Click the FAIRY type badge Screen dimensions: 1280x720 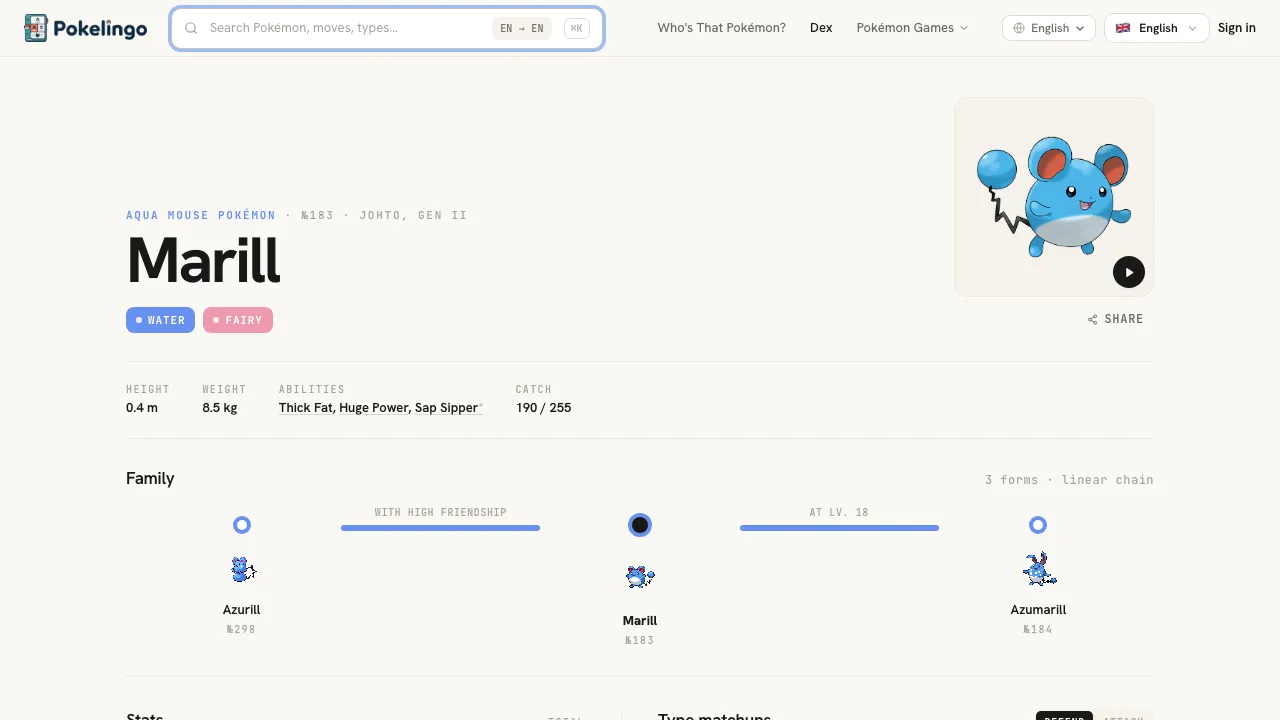(238, 320)
